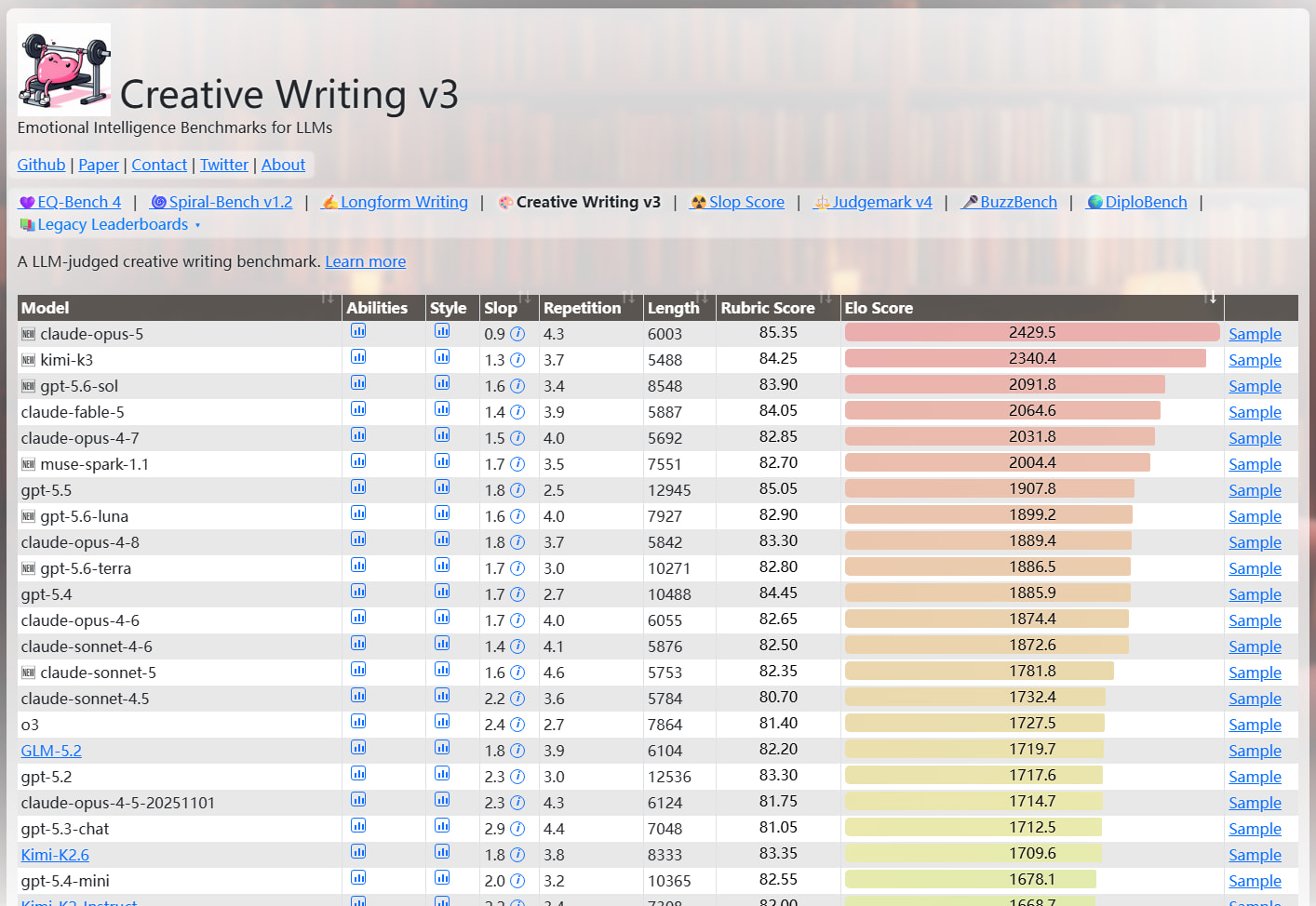
Task: Open Abilities chart icon for claude-fable-5
Action: pos(358,409)
